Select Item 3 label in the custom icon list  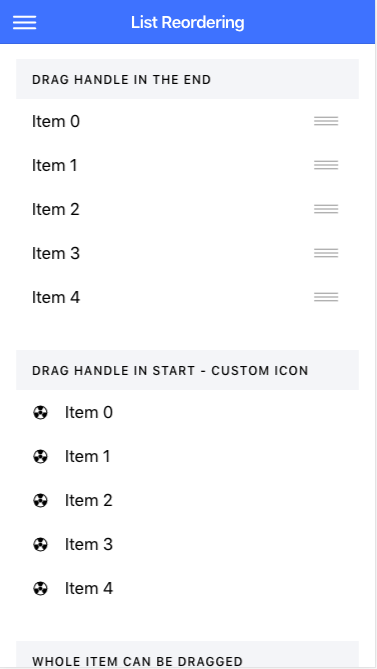(89, 544)
